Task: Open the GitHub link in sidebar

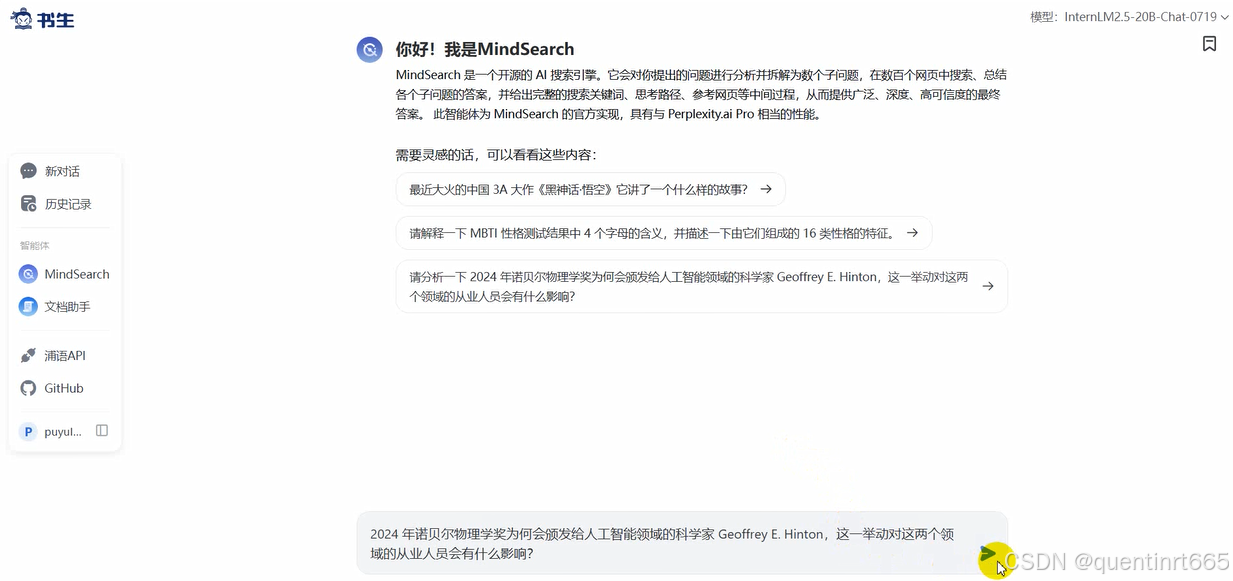Action: pyautogui.click(x=65, y=388)
